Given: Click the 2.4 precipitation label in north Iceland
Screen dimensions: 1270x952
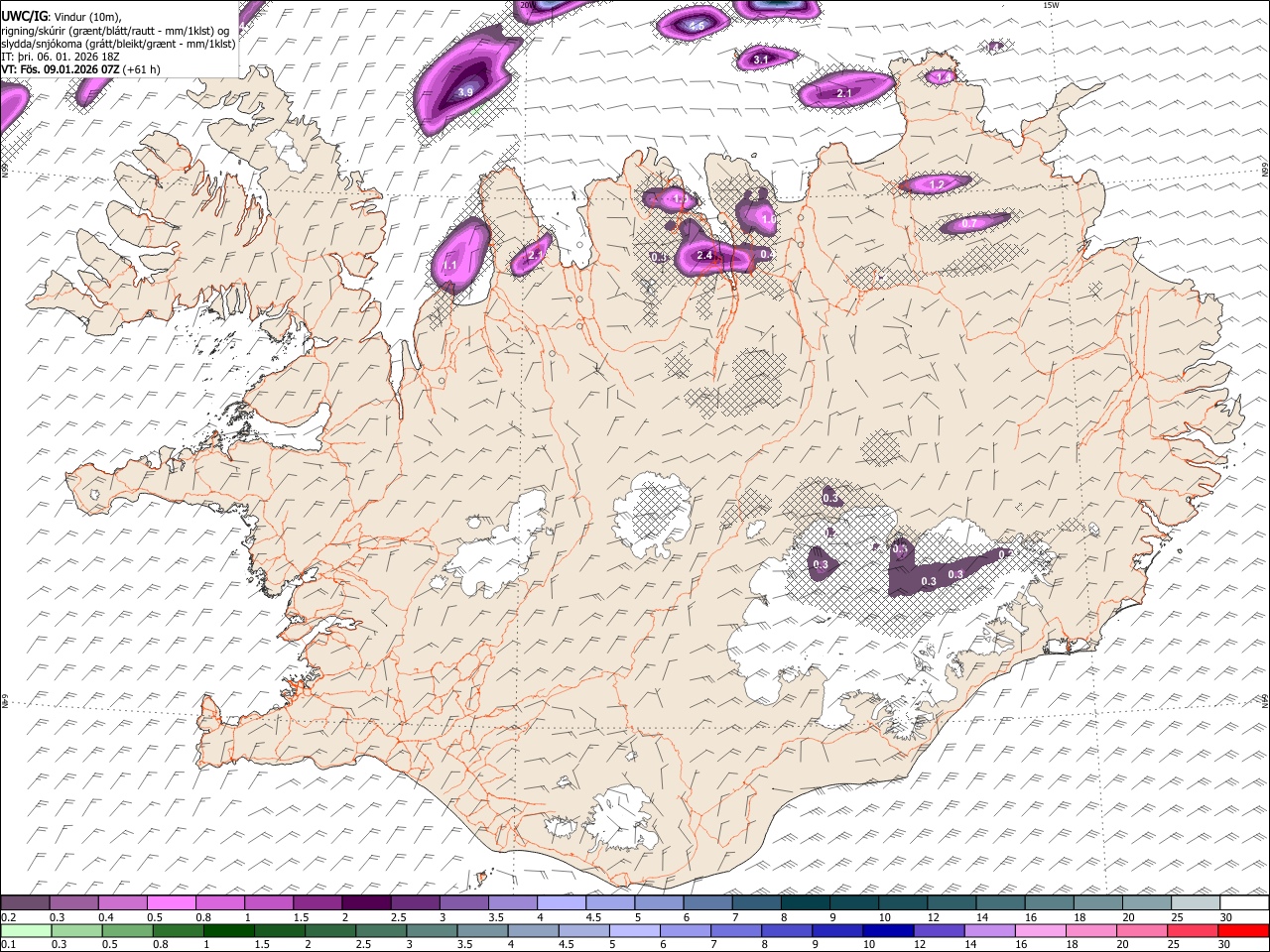Looking at the screenshot, I should (x=704, y=256).
